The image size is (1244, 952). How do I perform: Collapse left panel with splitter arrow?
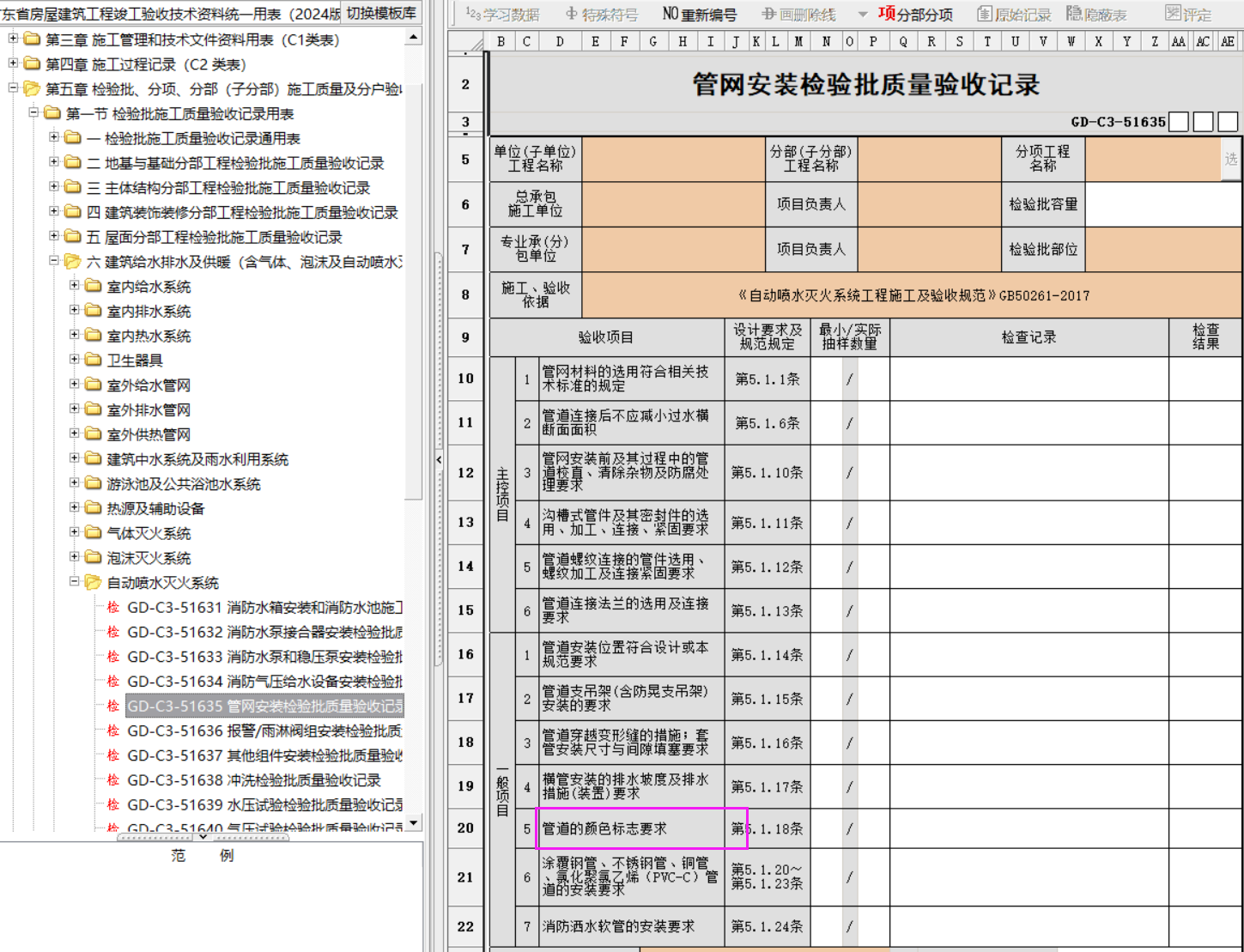click(x=439, y=460)
